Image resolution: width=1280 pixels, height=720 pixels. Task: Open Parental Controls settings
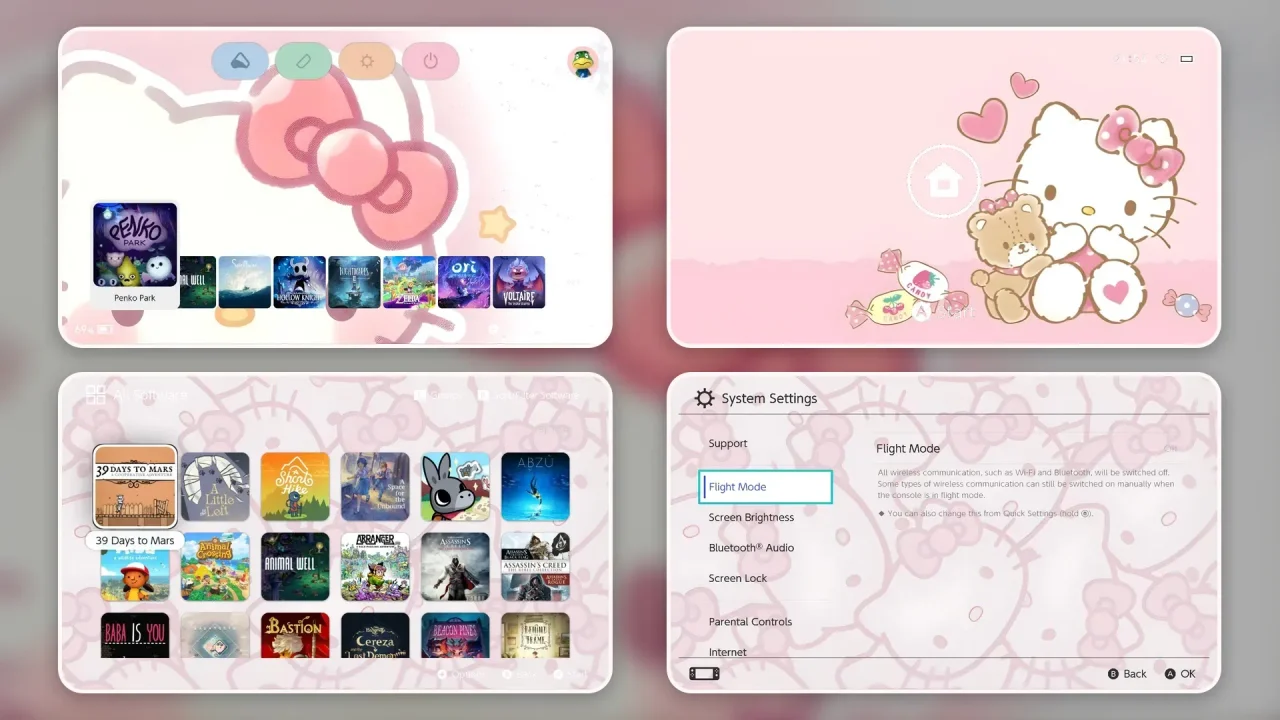tap(750, 622)
